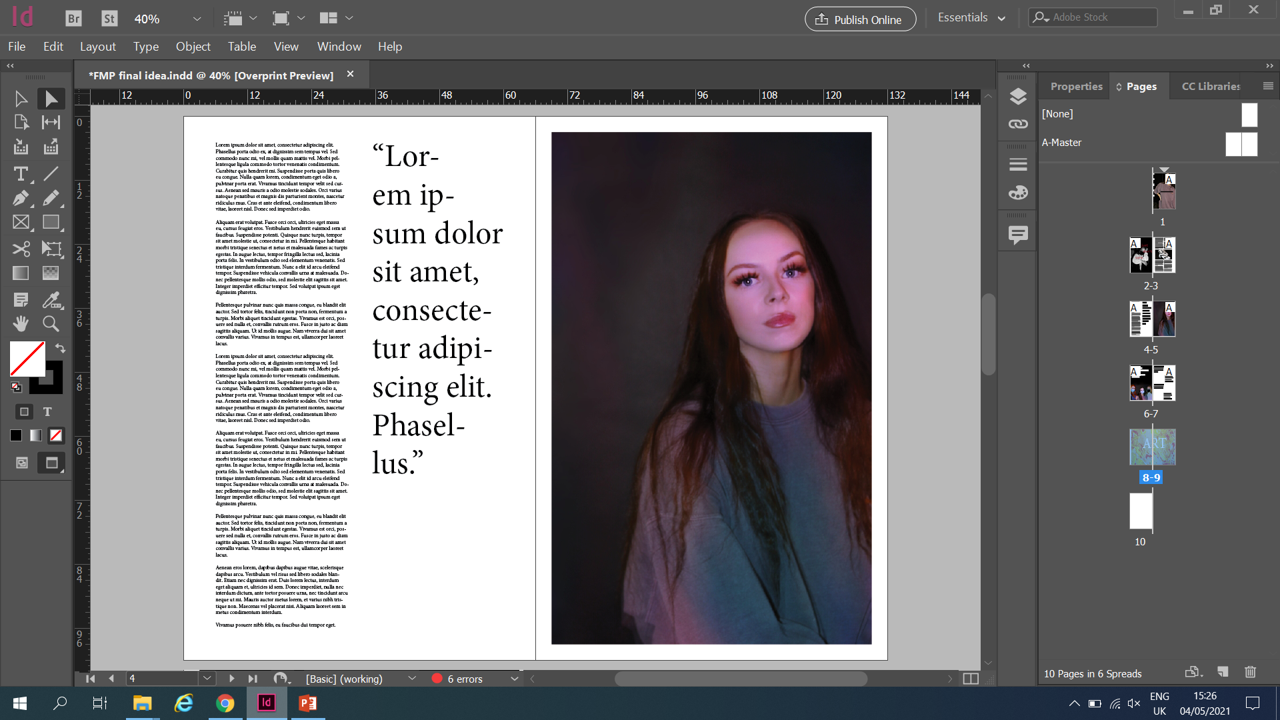Open the Color palette panel icon
1280x720 pixels.
point(1018,192)
